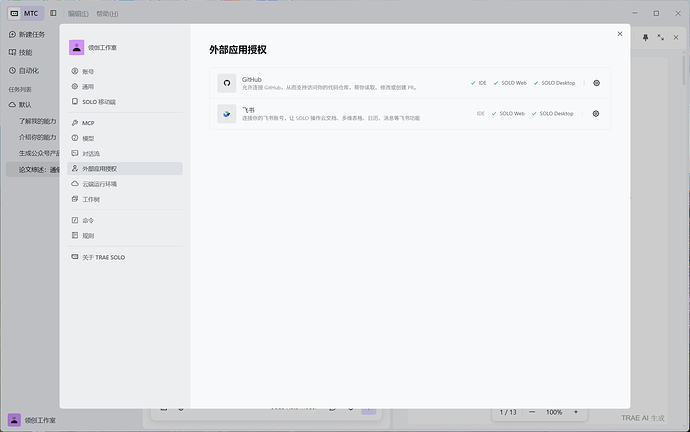Click the expand arrows icon in right panel
Viewport: 690px width, 432px height.
(x=661, y=38)
